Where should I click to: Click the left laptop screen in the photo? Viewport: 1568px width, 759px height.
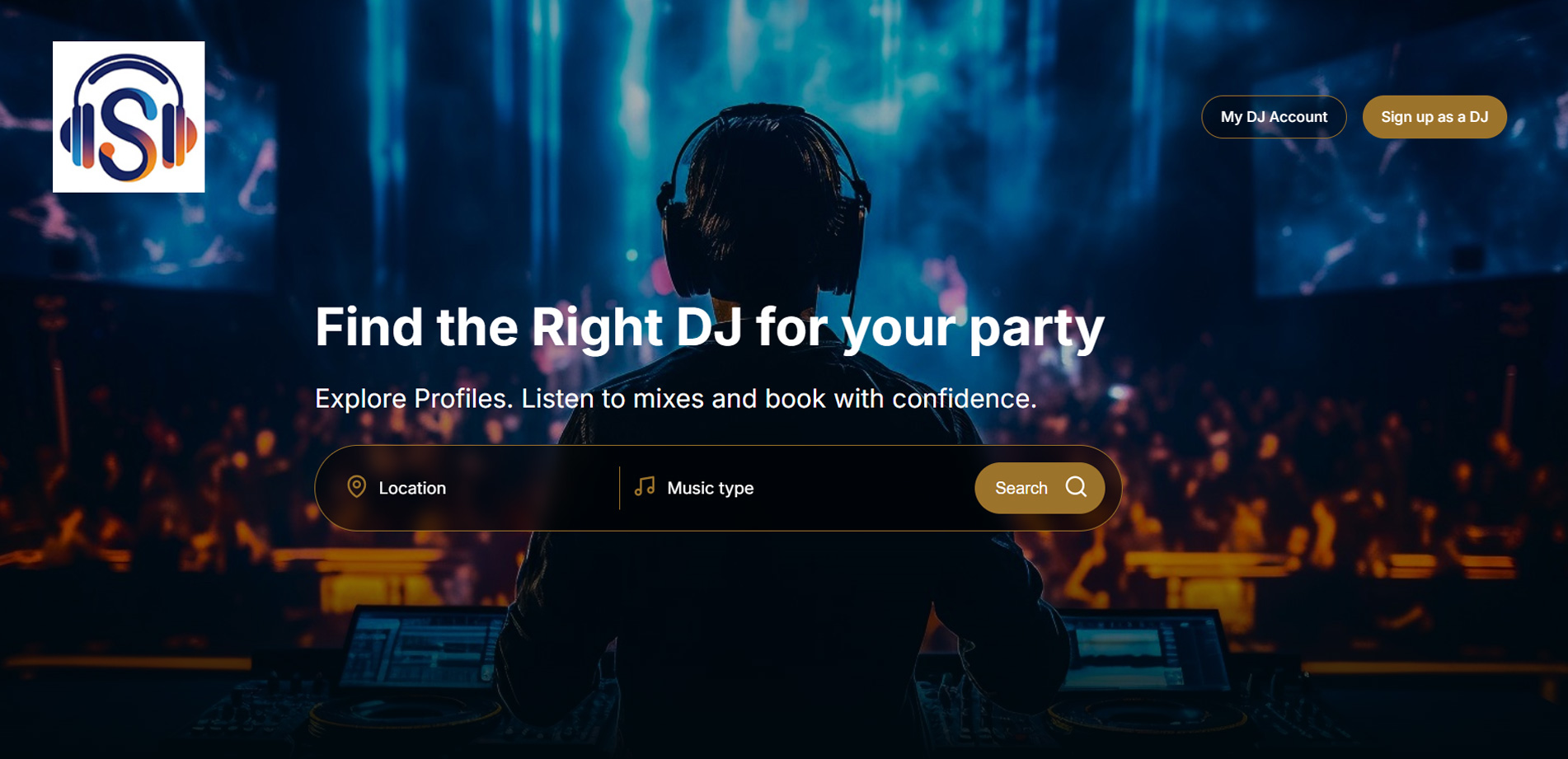425,648
